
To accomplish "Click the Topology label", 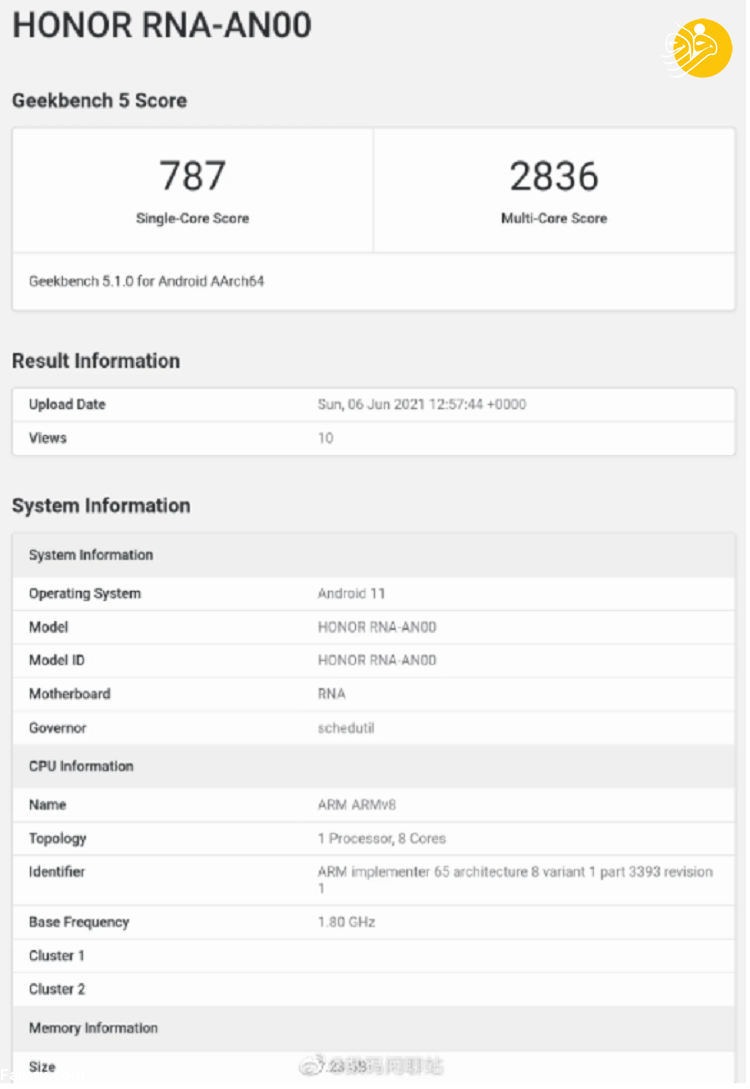I will coord(58,838).
